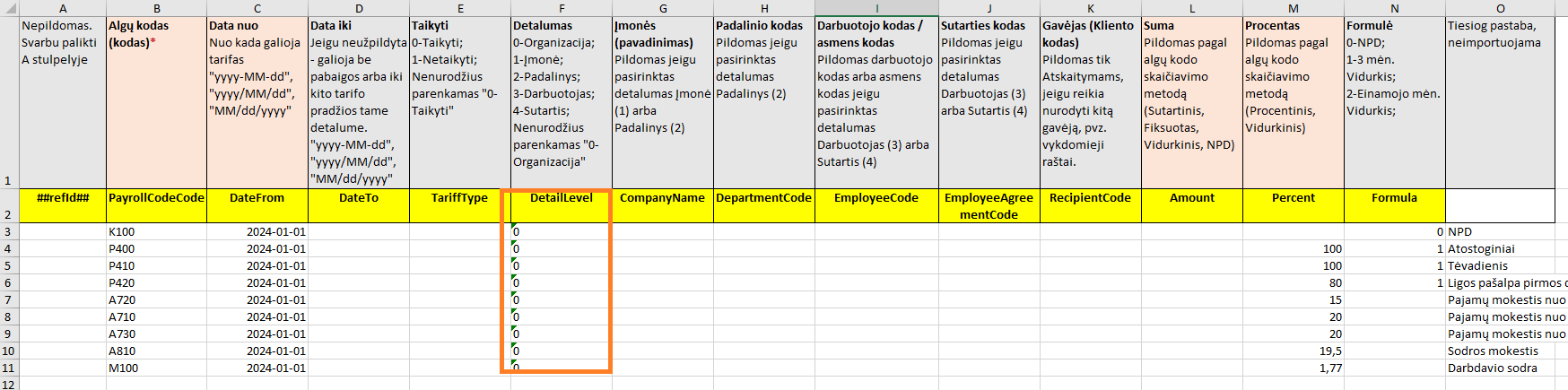Select the M100 payroll code cell
Viewport: 1568px width, 390px height.
pos(156,368)
